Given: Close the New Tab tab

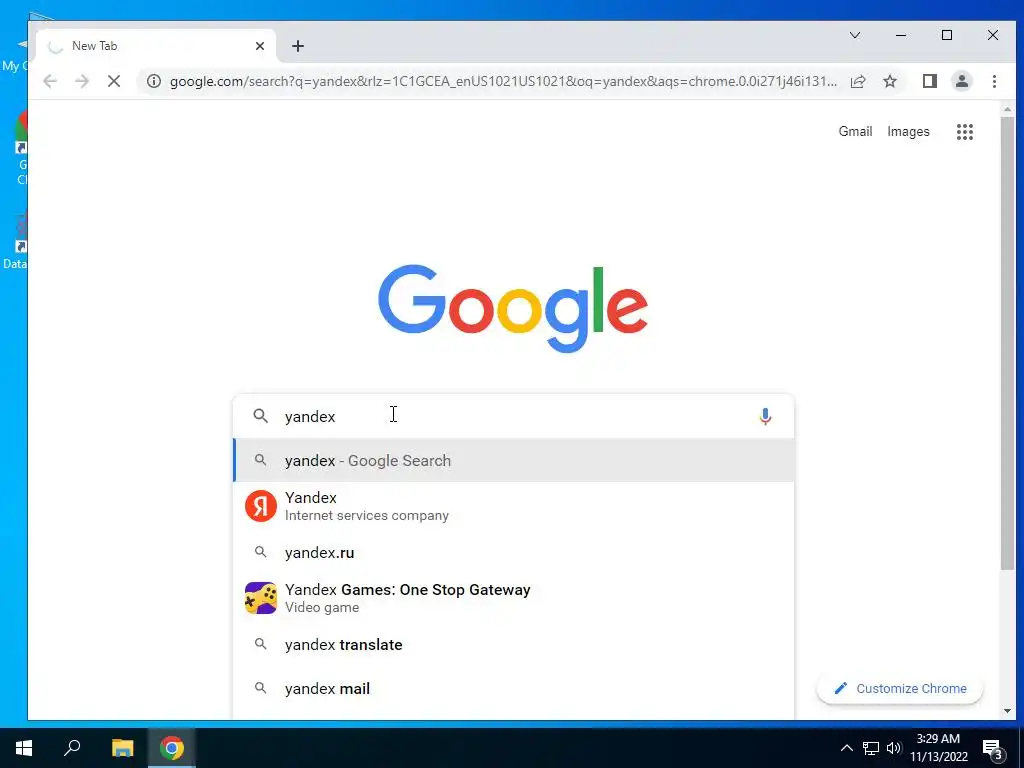Looking at the screenshot, I should pyautogui.click(x=260, y=46).
